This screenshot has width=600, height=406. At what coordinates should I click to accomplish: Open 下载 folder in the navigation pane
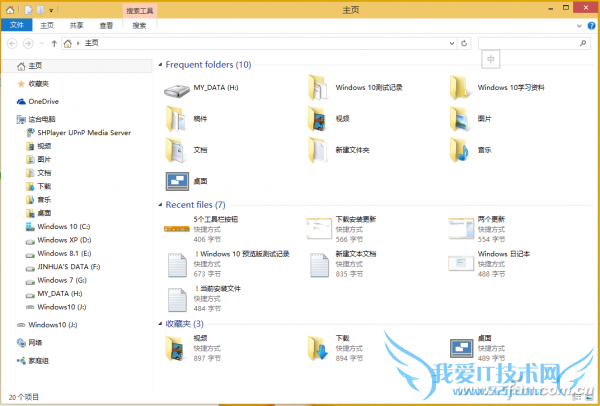click(x=39, y=186)
